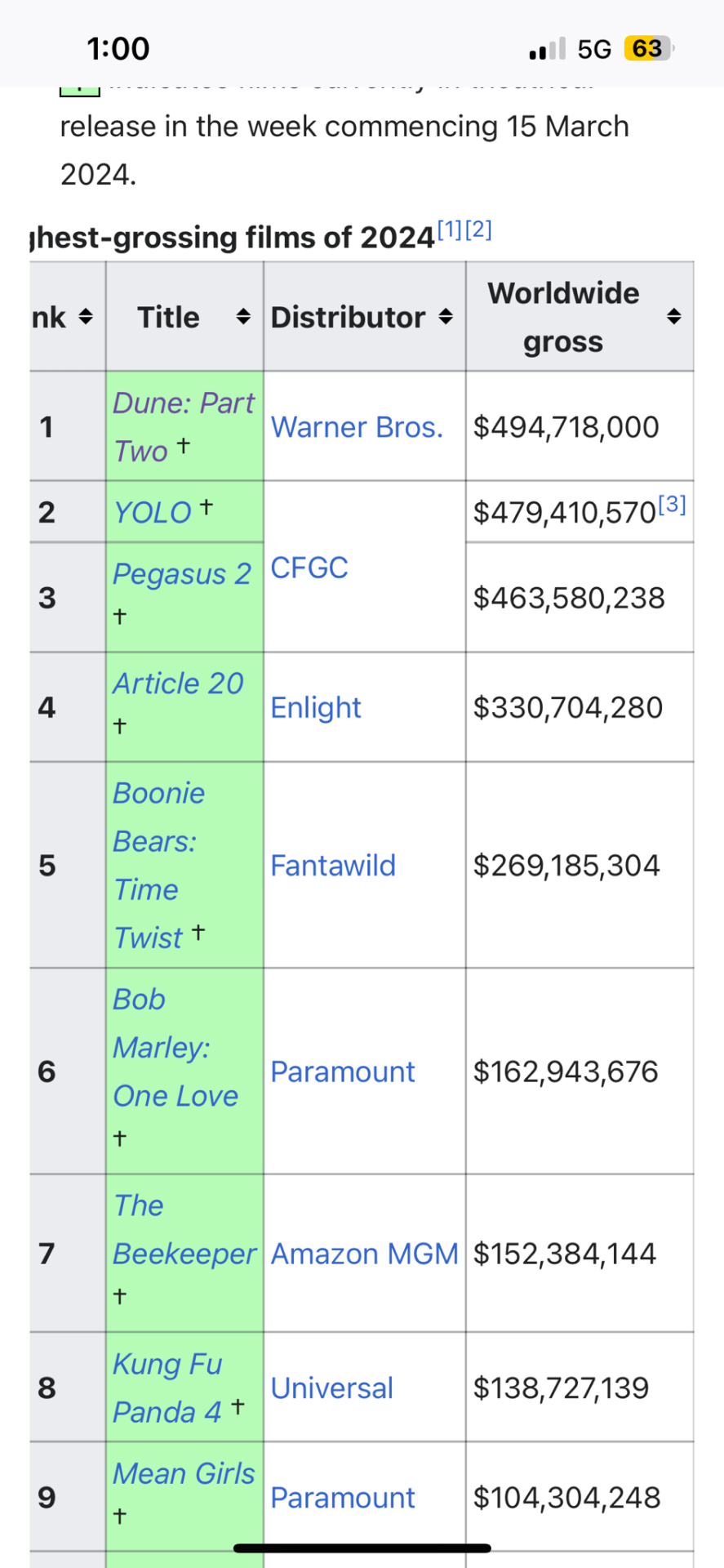This screenshot has height=1568, width=724.
Task: Visit the Amazon MGM distributor page
Action: 365,1254
